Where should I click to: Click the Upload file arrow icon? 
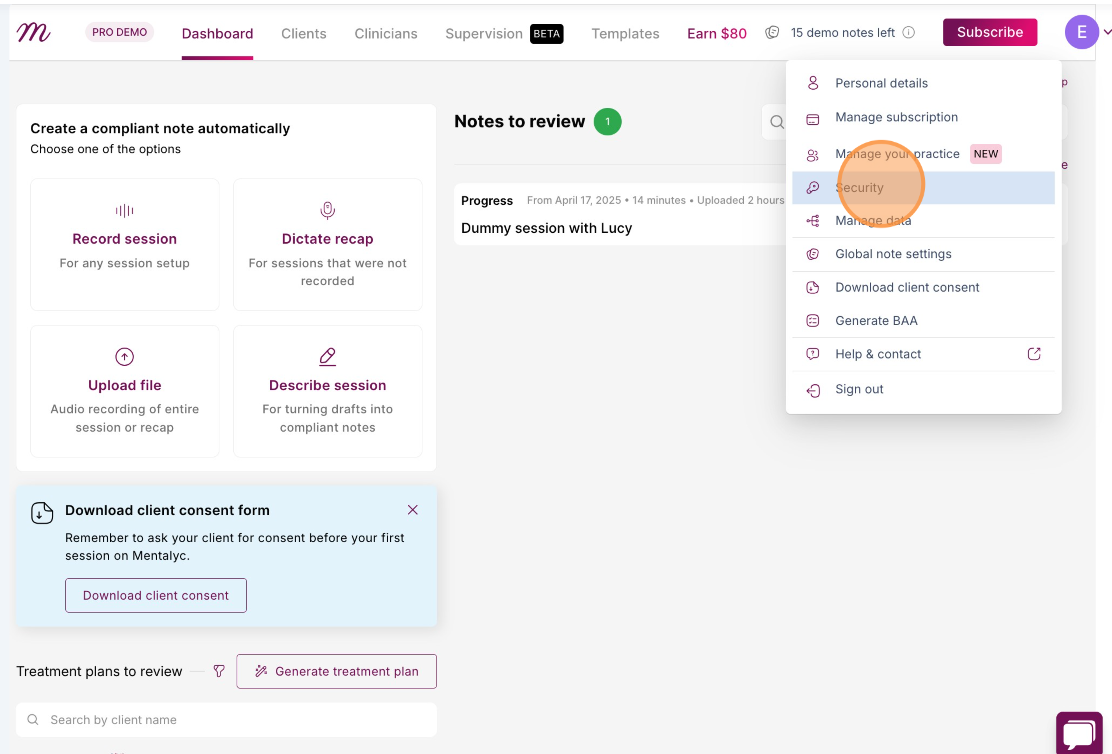click(x=124, y=357)
